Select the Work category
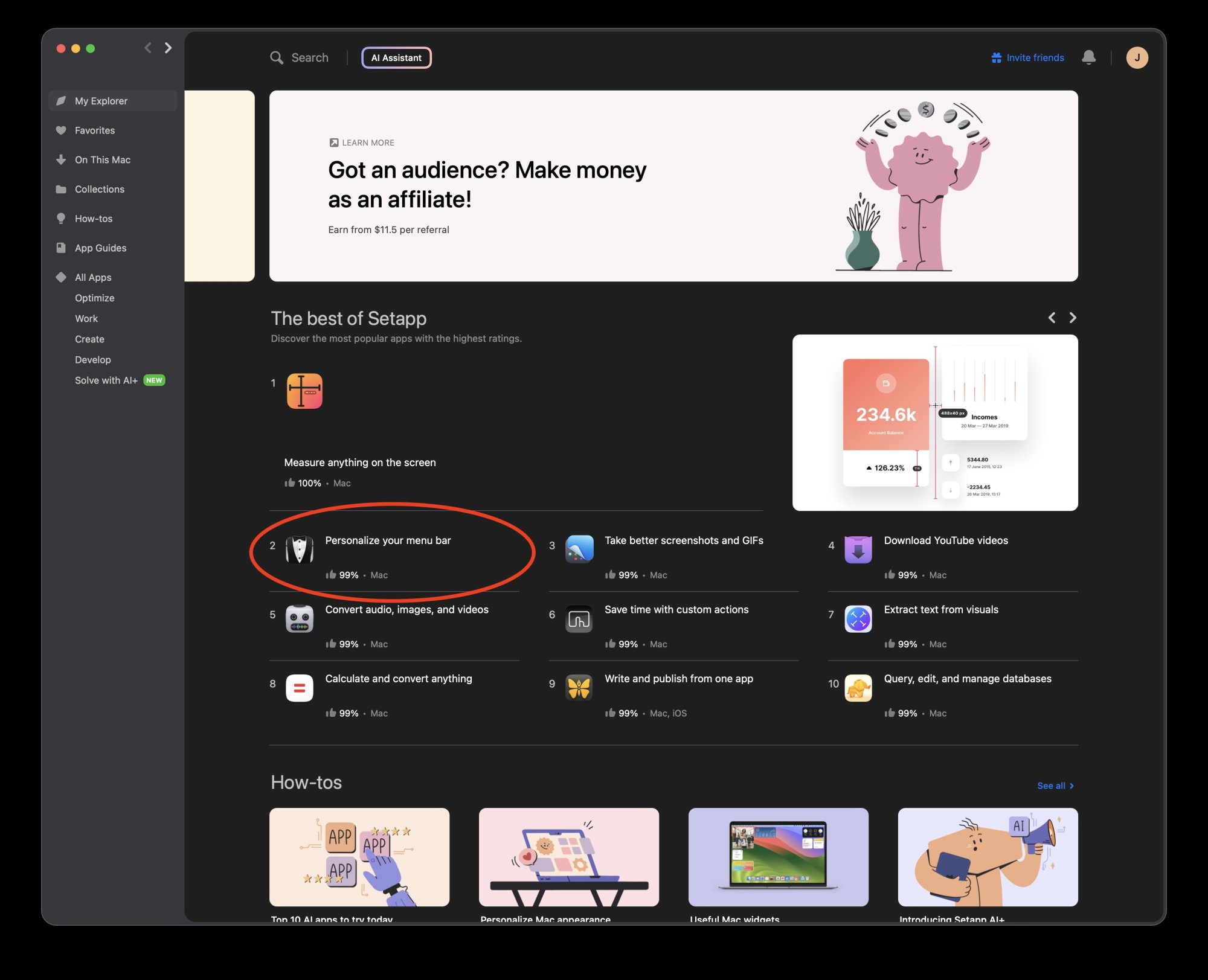The height and width of the screenshot is (980, 1208). (x=86, y=319)
